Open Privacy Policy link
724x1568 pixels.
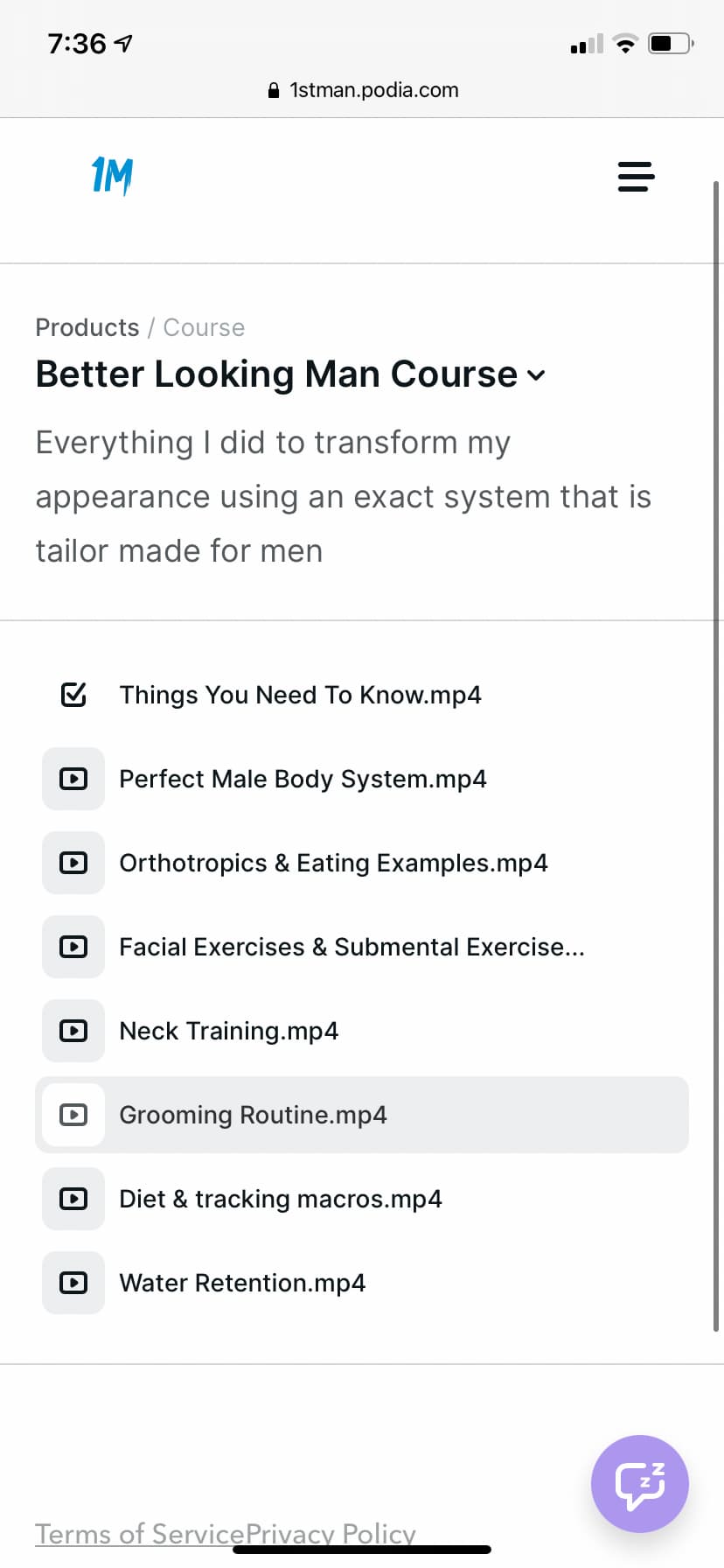(x=331, y=1534)
